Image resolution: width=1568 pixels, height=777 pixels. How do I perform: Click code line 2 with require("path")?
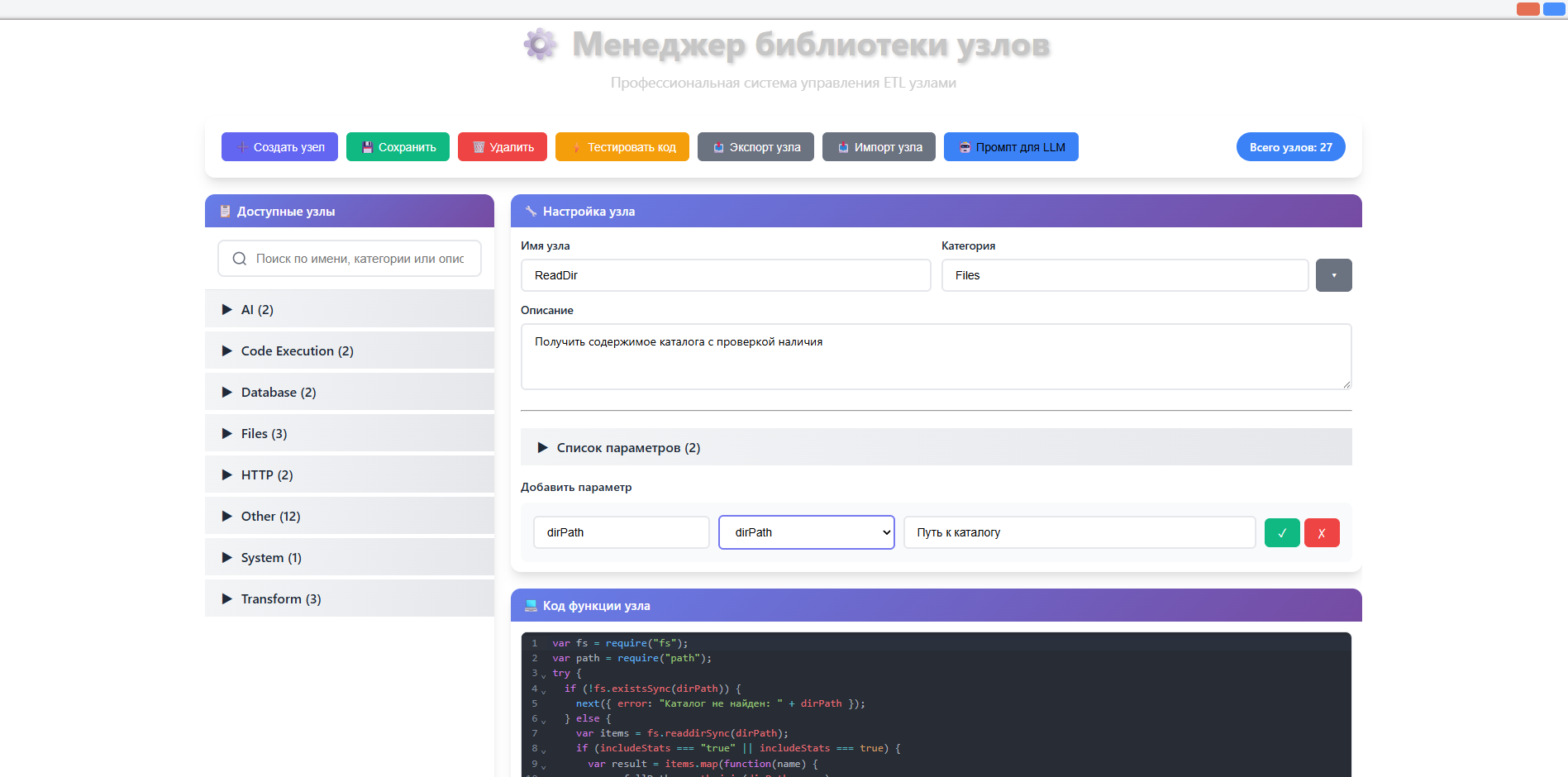(x=631, y=658)
